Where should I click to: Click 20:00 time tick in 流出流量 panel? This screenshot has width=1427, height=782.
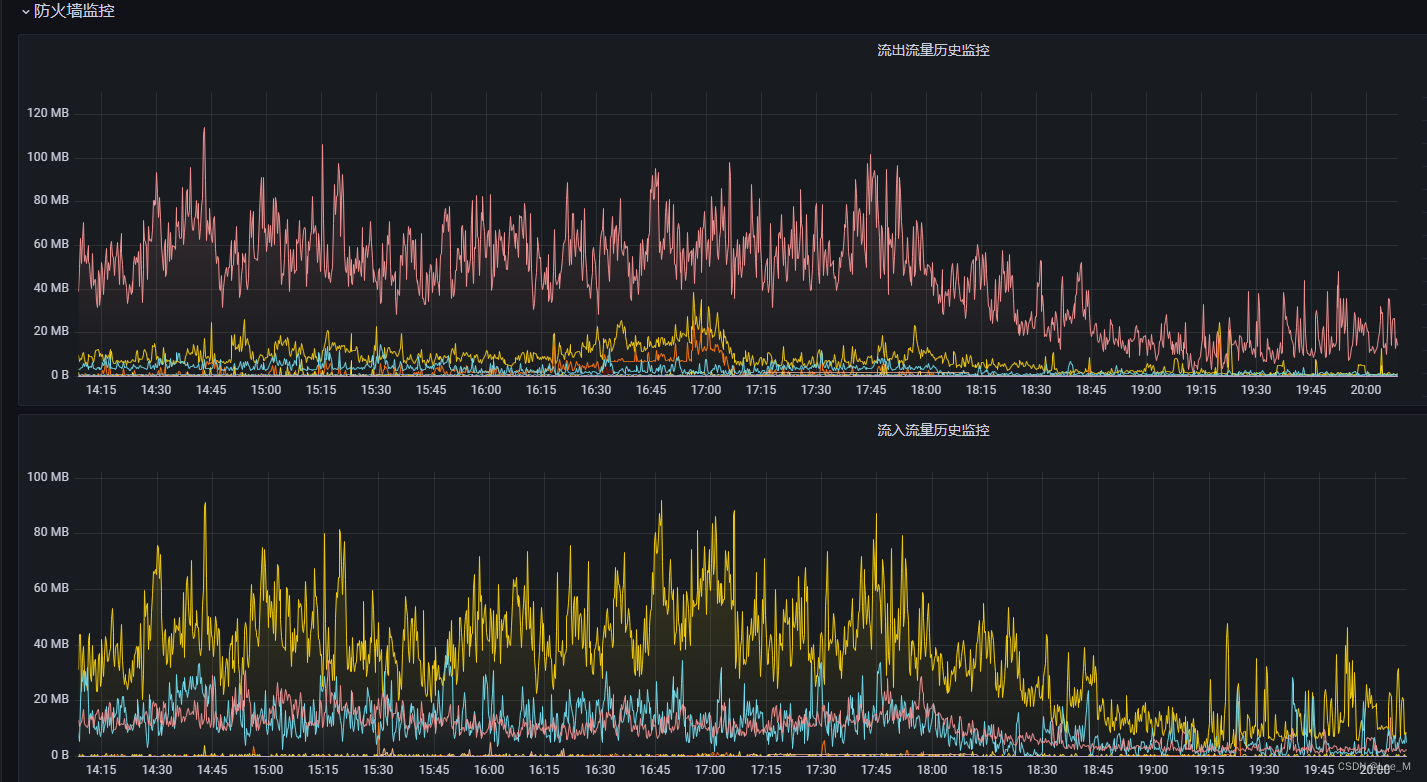pyautogui.click(x=1366, y=390)
